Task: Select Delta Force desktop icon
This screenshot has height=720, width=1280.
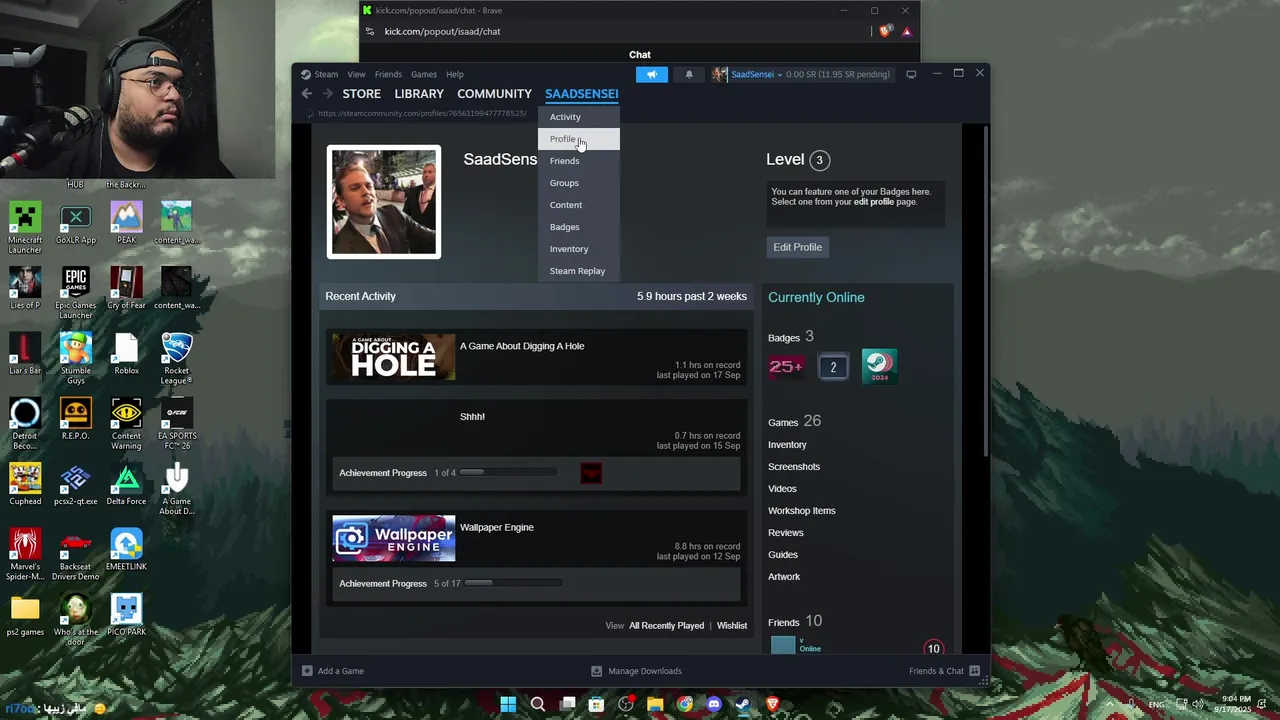Action: click(x=126, y=484)
